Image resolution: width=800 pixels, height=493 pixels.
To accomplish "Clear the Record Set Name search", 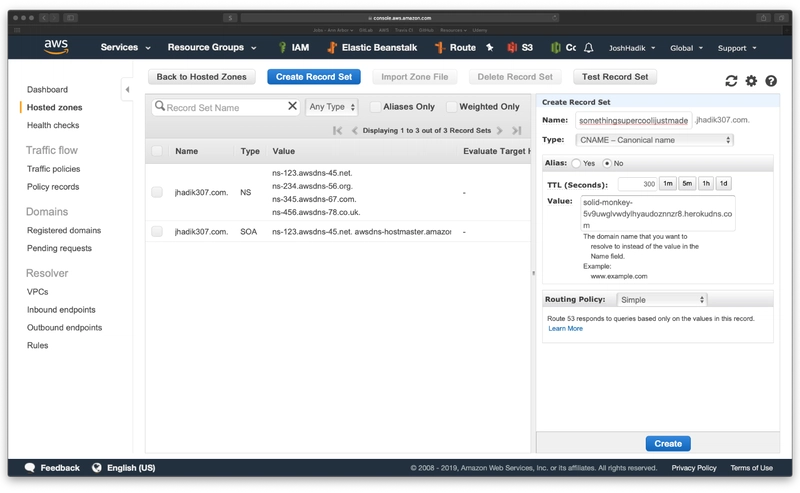I will (x=292, y=106).
